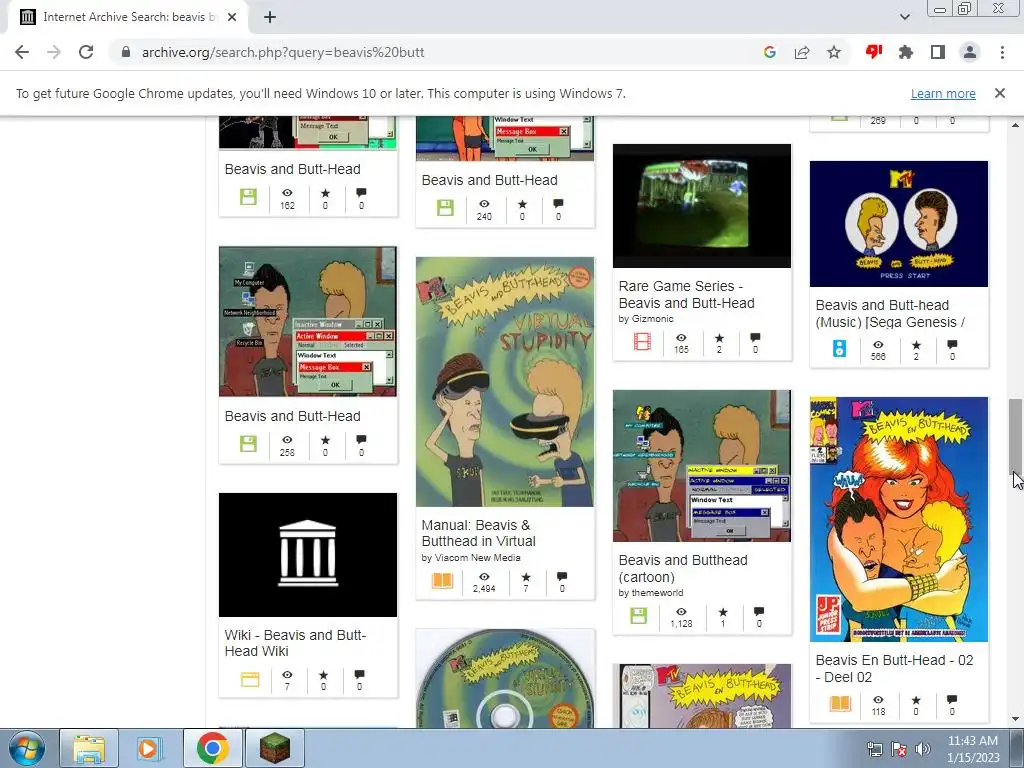Viewport: 1024px width, 768px height.
Task: Open the Beavis and Butt-Head item with 162 views
Action: pos(293,169)
